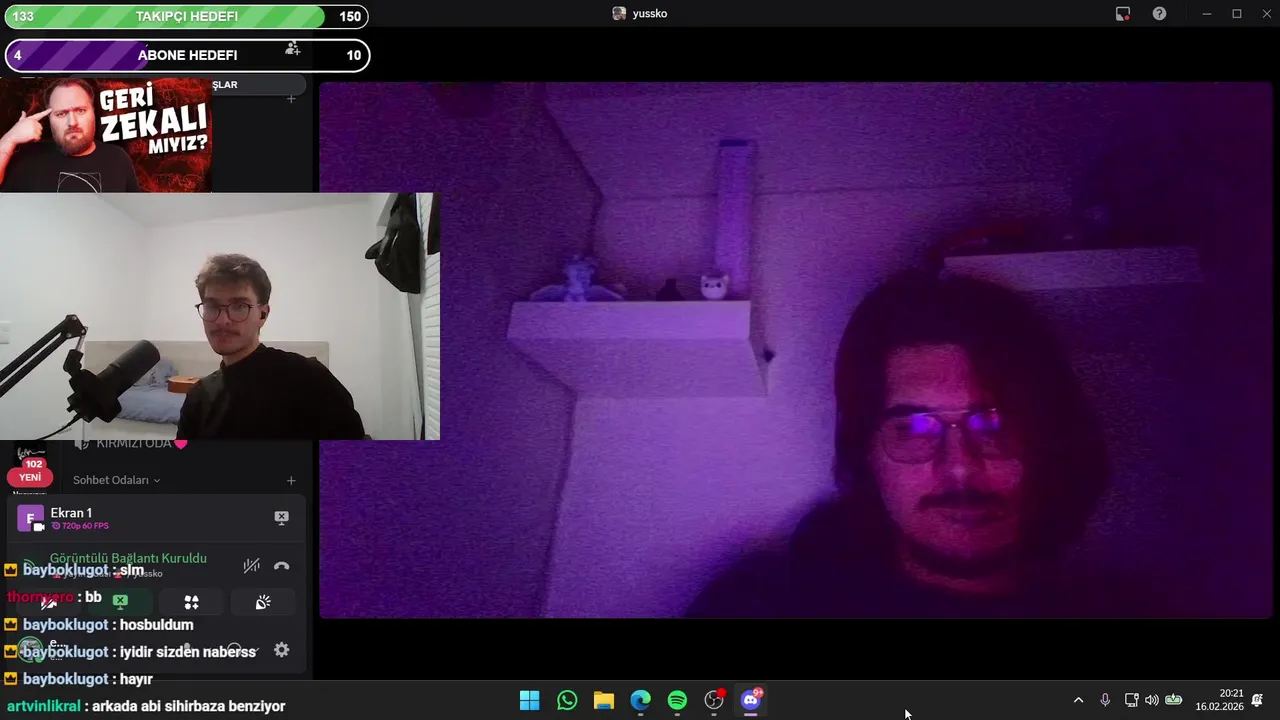Open network settings tray icon
This screenshot has height=720, width=1280.
click(1131, 700)
